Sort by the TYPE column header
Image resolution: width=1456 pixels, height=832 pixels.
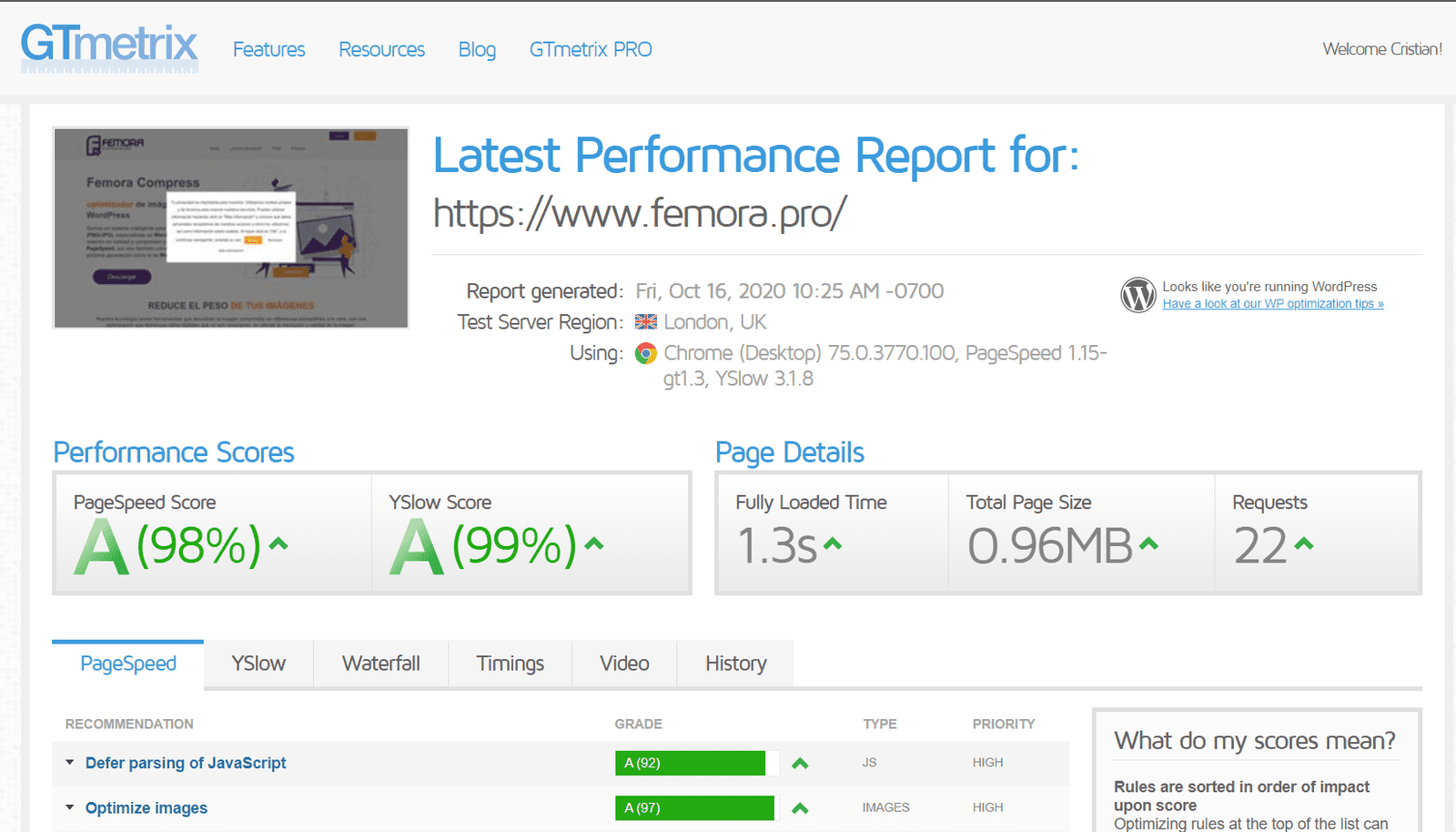[880, 724]
